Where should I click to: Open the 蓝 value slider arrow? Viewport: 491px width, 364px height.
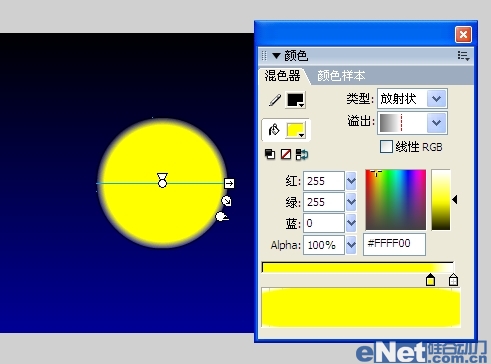(x=351, y=223)
